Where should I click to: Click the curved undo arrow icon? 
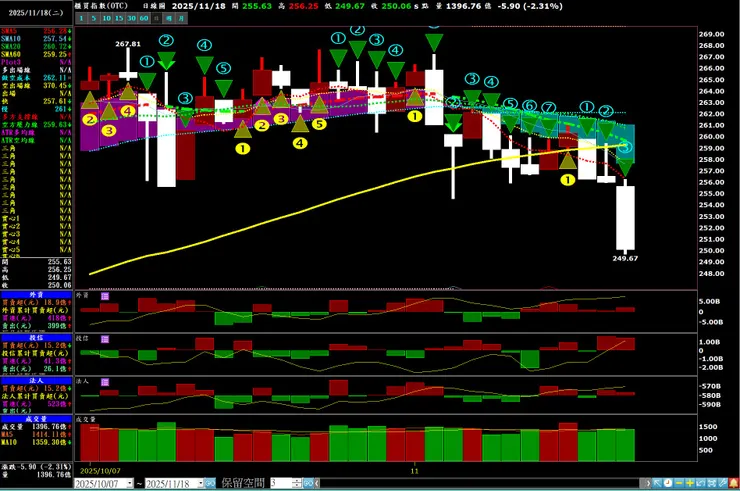(x=700, y=483)
